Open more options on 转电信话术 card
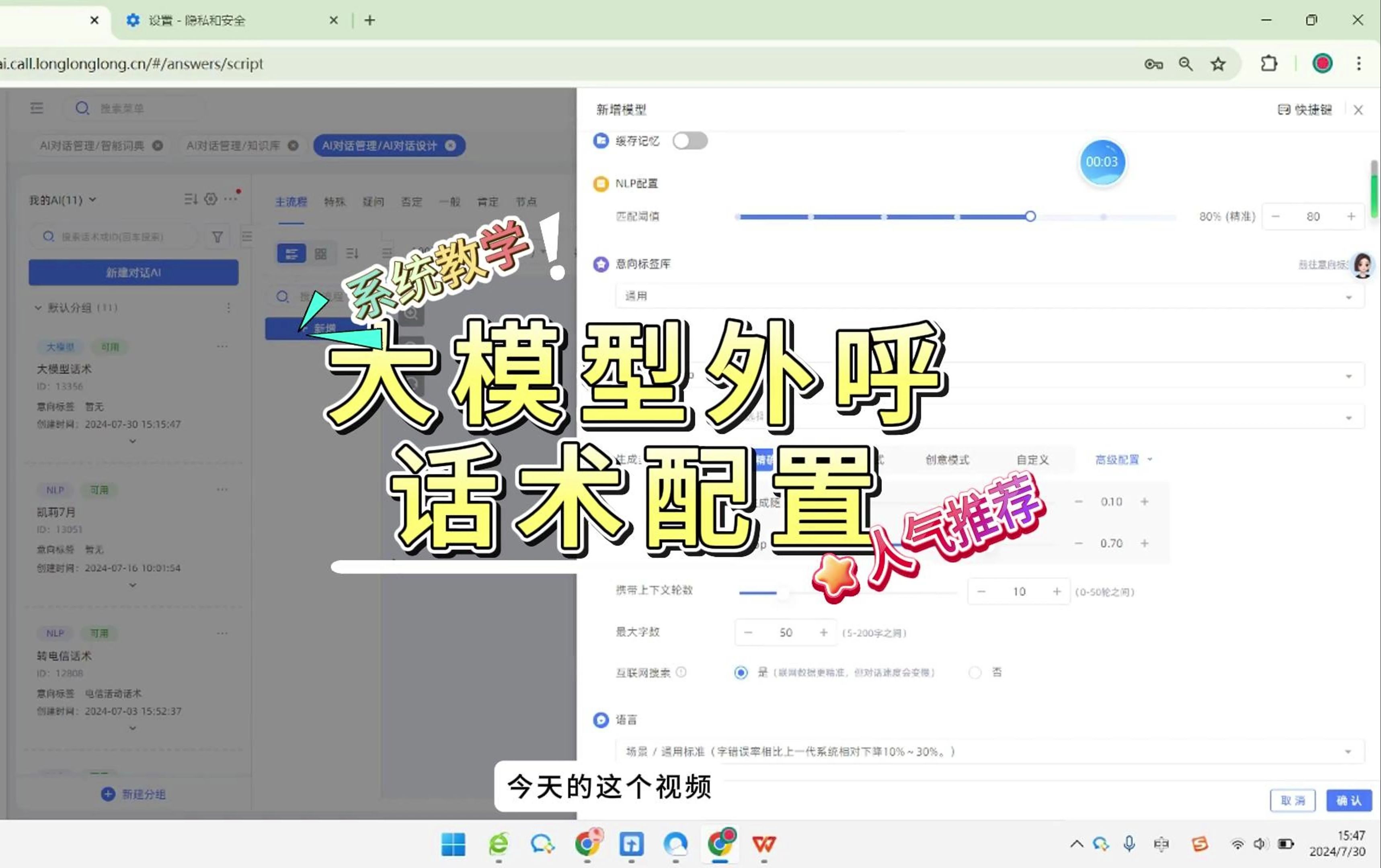1381x868 pixels. point(222,633)
